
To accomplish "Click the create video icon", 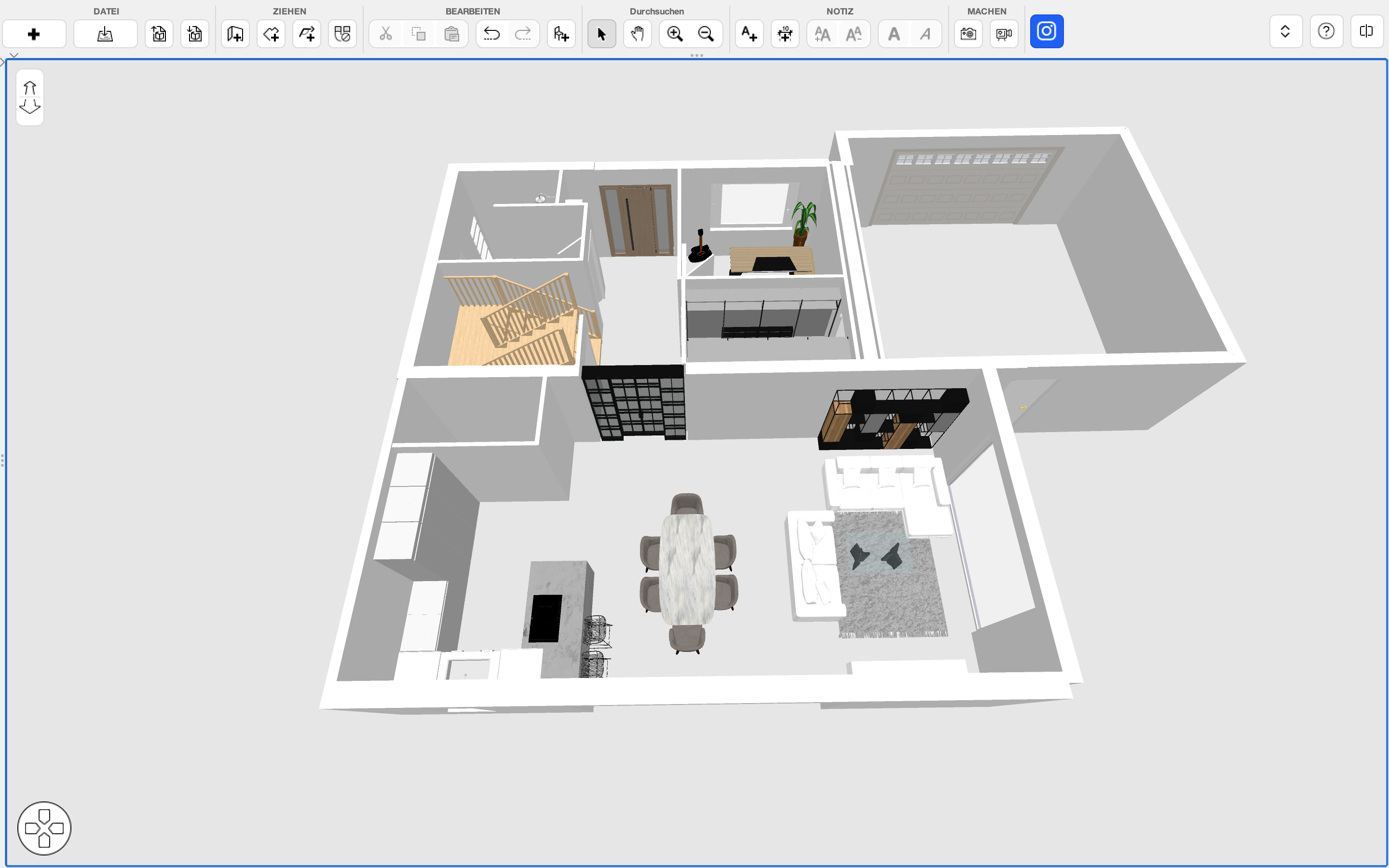I will point(1004,34).
